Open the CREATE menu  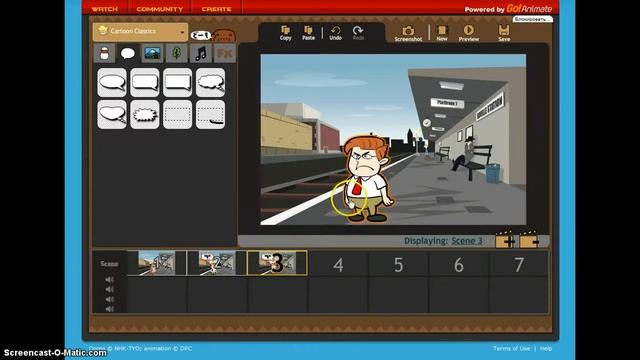[216, 9]
